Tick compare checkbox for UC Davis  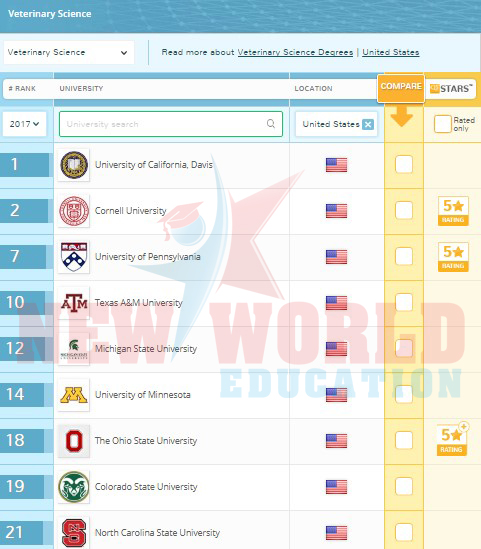[x=404, y=165]
